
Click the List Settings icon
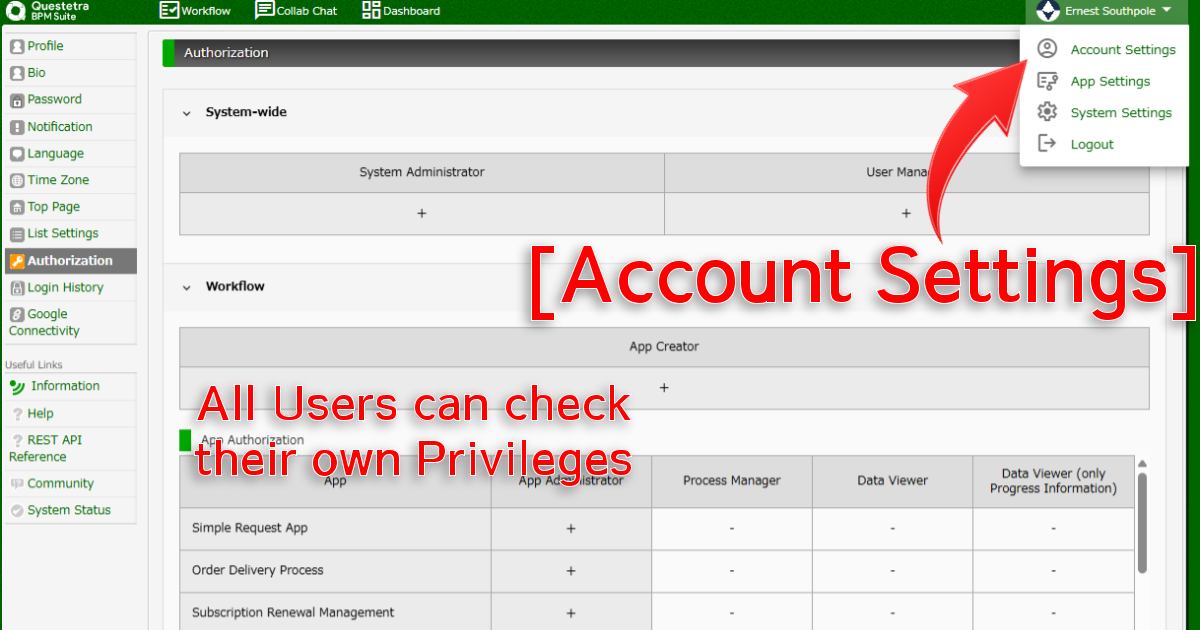coord(17,234)
